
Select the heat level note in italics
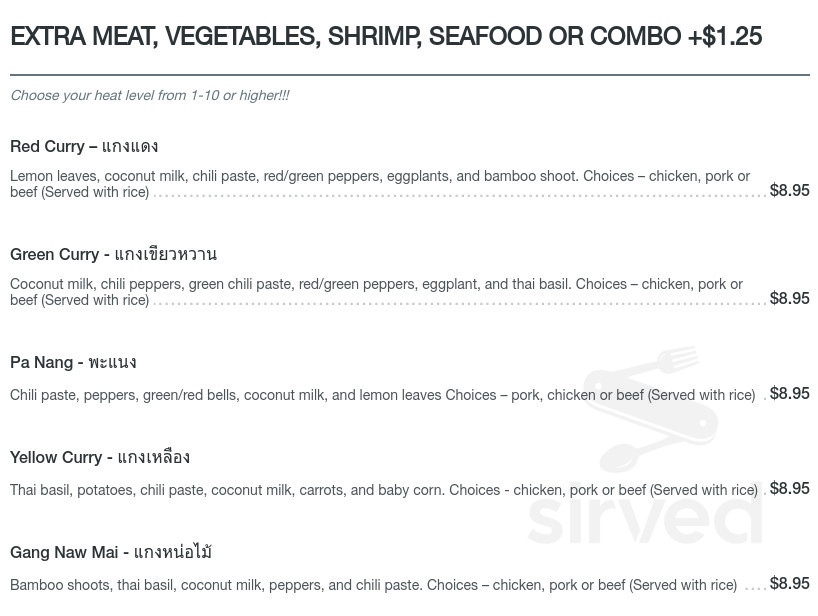150,96
